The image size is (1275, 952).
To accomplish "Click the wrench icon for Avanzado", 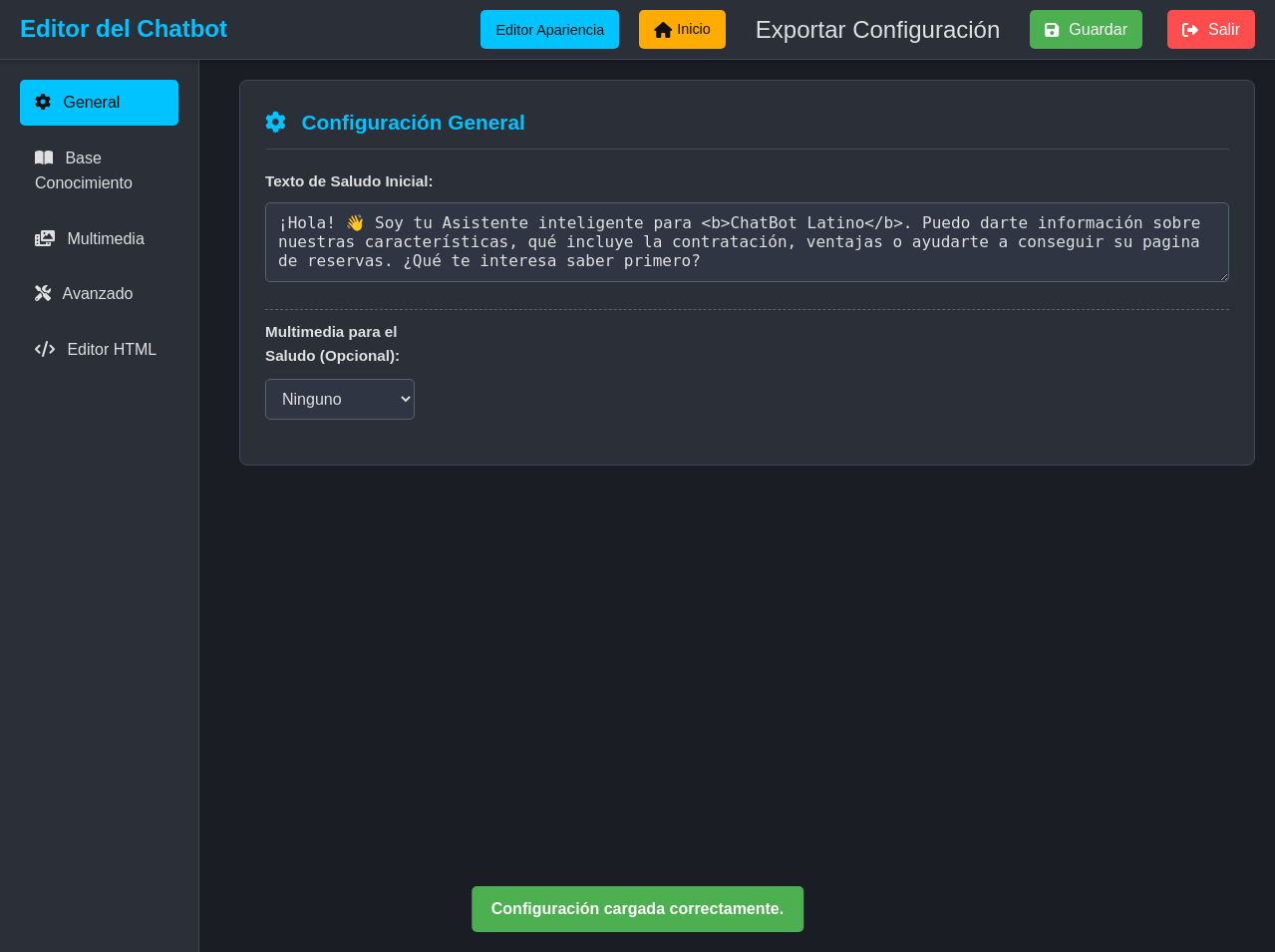I will click(x=42, y=293).
